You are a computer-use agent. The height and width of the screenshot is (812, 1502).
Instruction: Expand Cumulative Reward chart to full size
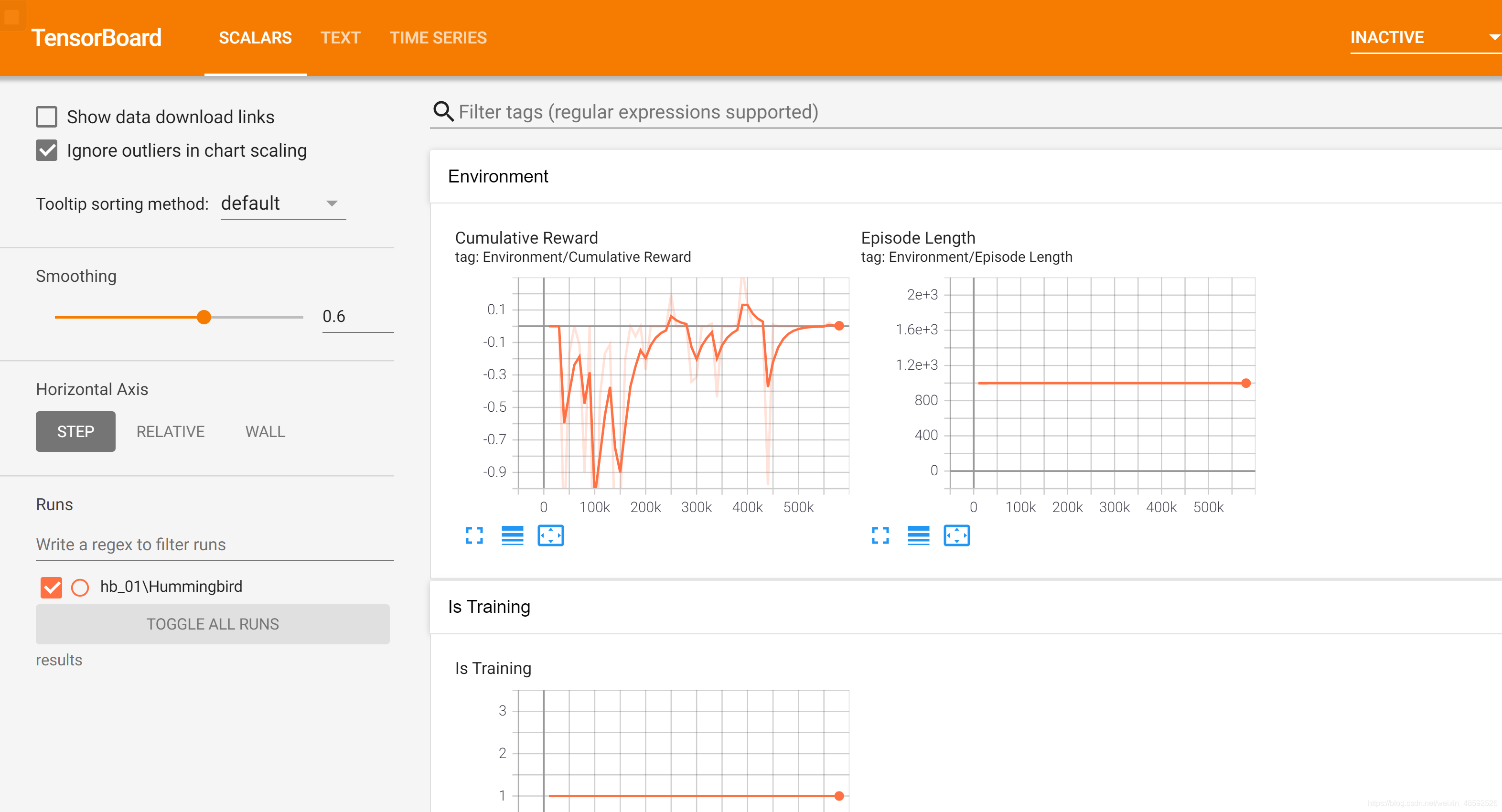tap(474, 535)
